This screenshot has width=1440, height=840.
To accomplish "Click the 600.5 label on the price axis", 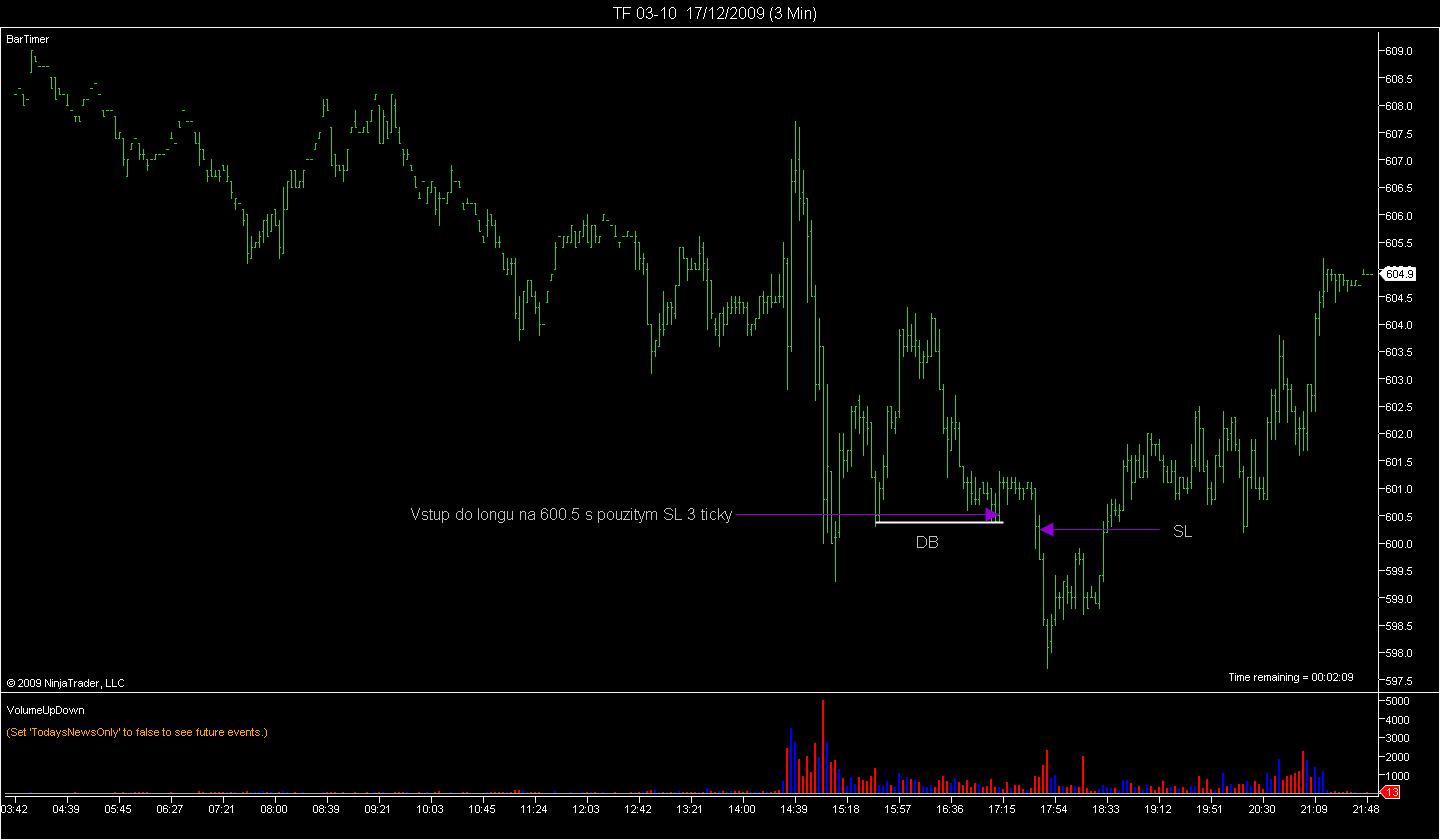I will pos(1398,517).
